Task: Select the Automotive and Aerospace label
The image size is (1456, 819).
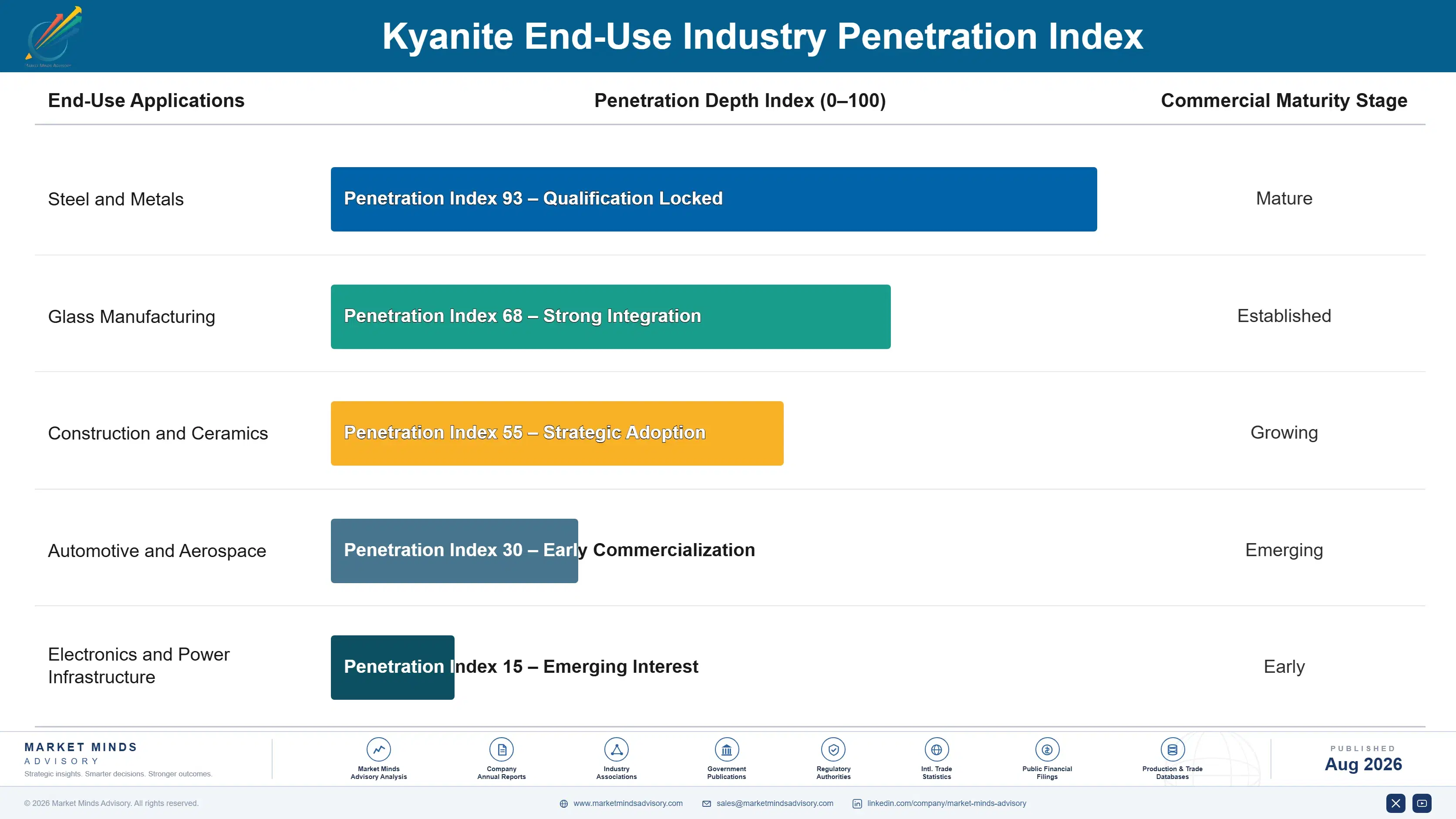Action: click(x=157, y=550)
